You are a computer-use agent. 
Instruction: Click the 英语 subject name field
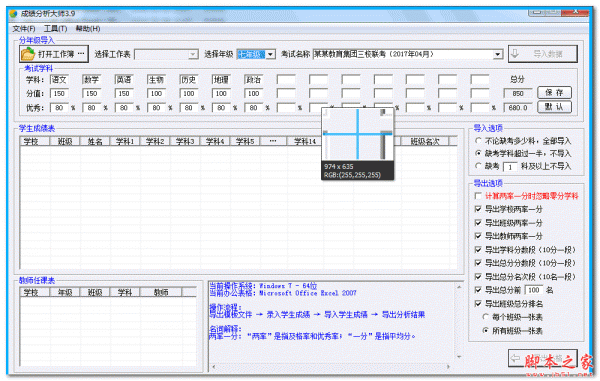(124, 80)
